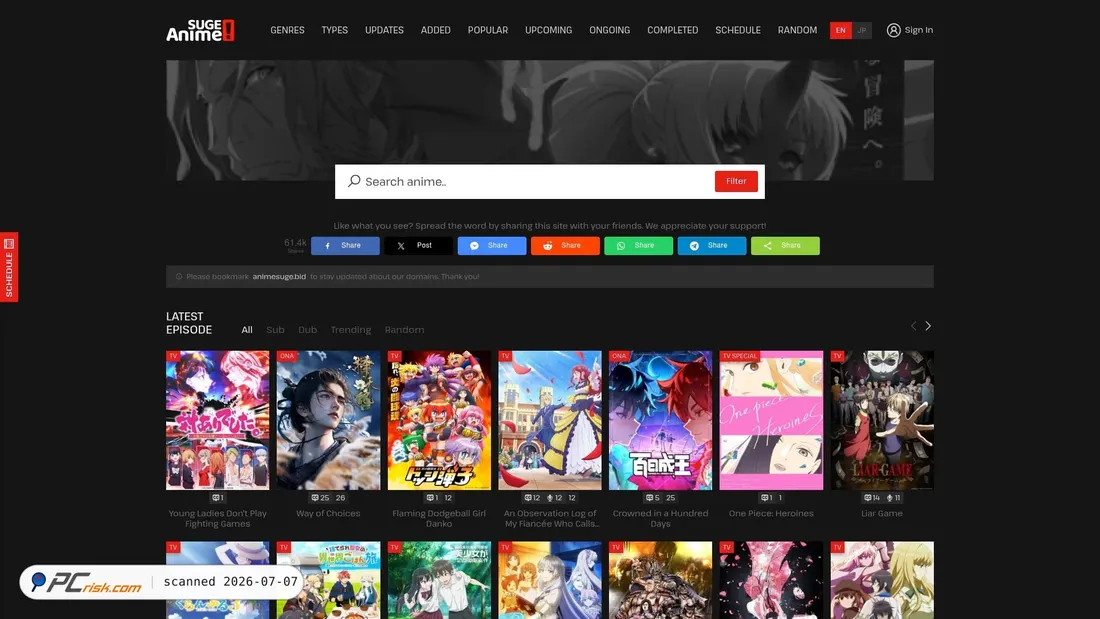Open the Crowned in a Hundred Days poster
The image size is (1100, 619).
tap(660, 420)
